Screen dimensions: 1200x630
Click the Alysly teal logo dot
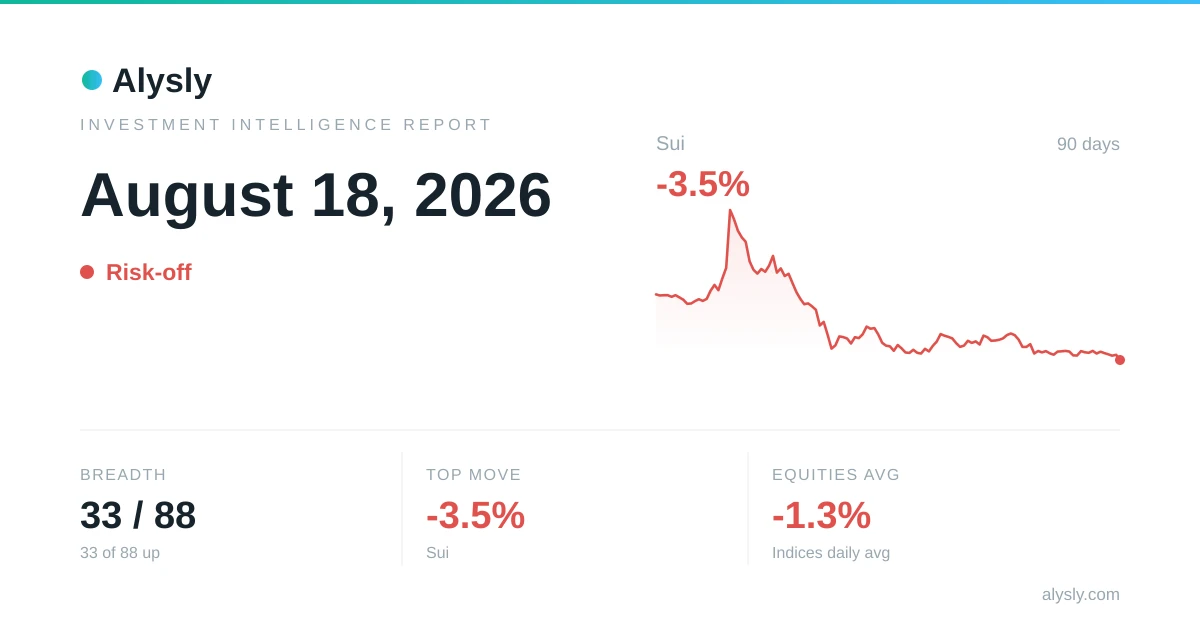click(x=92, y=80)
